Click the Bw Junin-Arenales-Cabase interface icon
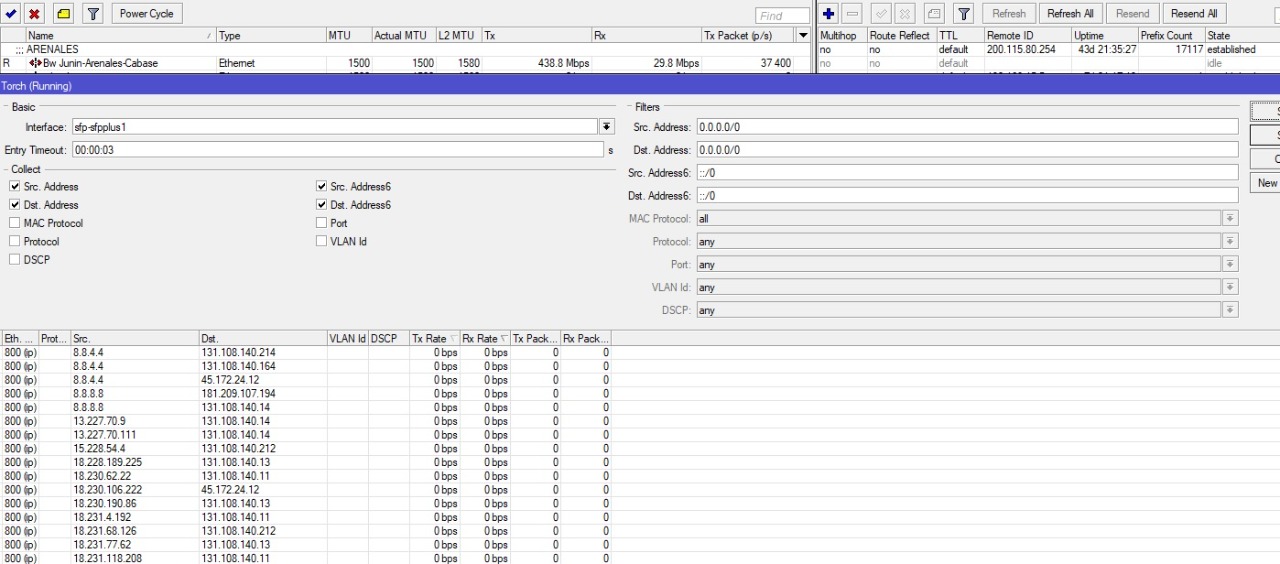The image size is (1280, 564). [x=35, y=63]
